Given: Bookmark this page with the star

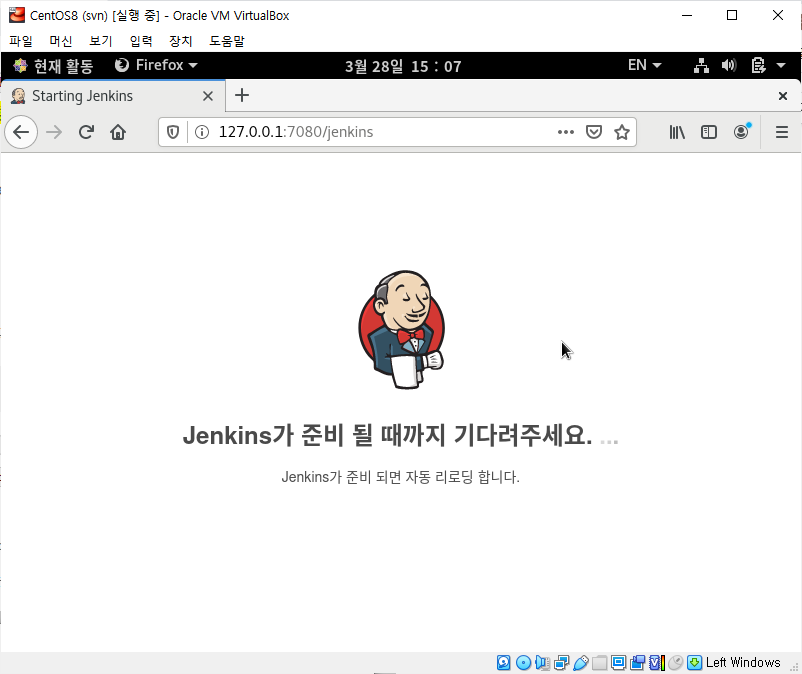Looking at the screenshot, I should point(622,132).
